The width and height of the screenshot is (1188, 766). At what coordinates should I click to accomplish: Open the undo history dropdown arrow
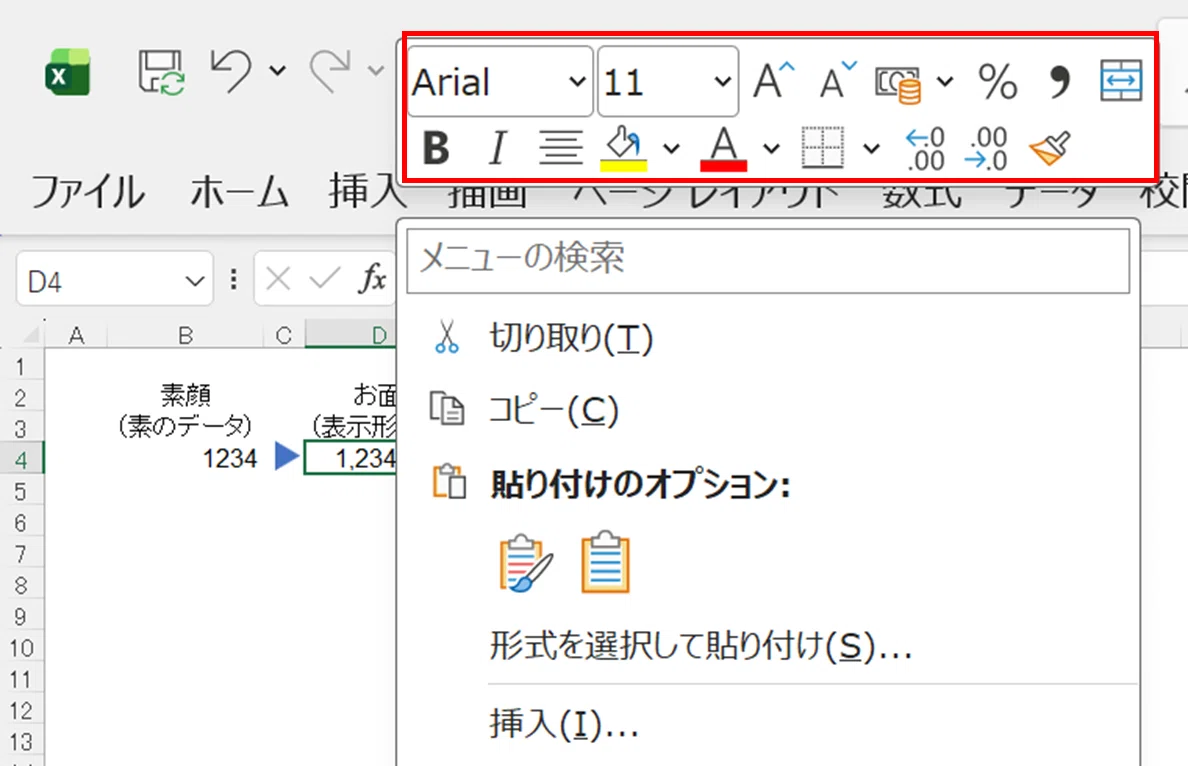[x=278, y=71]
